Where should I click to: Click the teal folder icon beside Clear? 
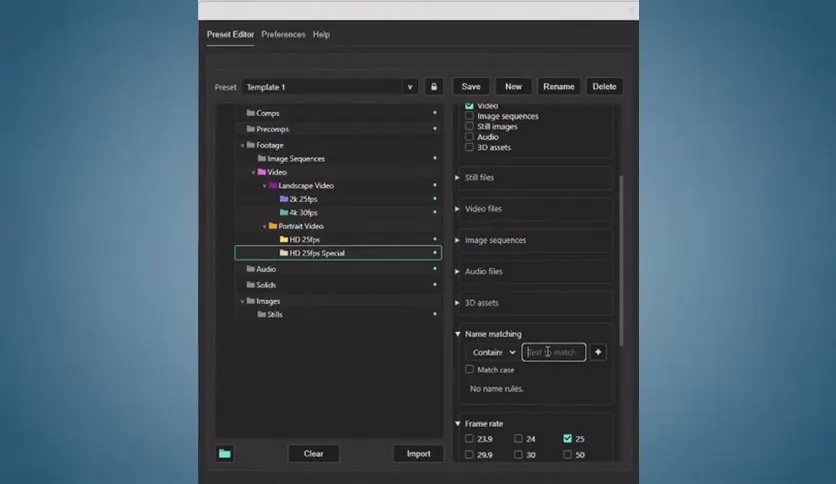click(224, 454)
